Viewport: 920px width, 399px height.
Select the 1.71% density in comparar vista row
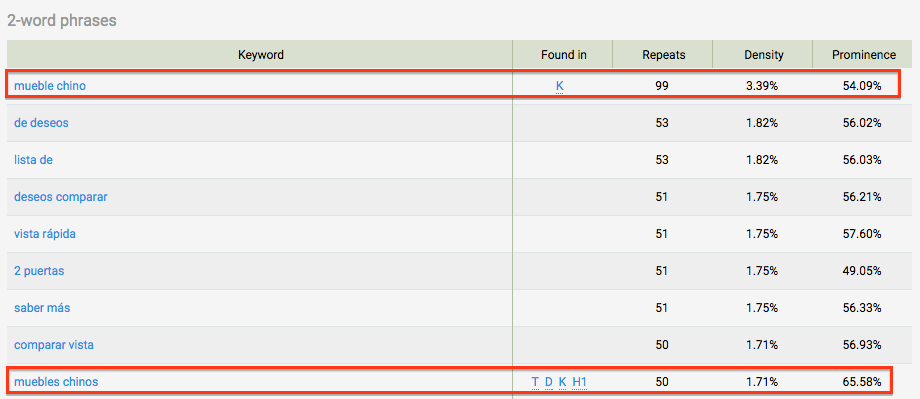click(762, 345)
